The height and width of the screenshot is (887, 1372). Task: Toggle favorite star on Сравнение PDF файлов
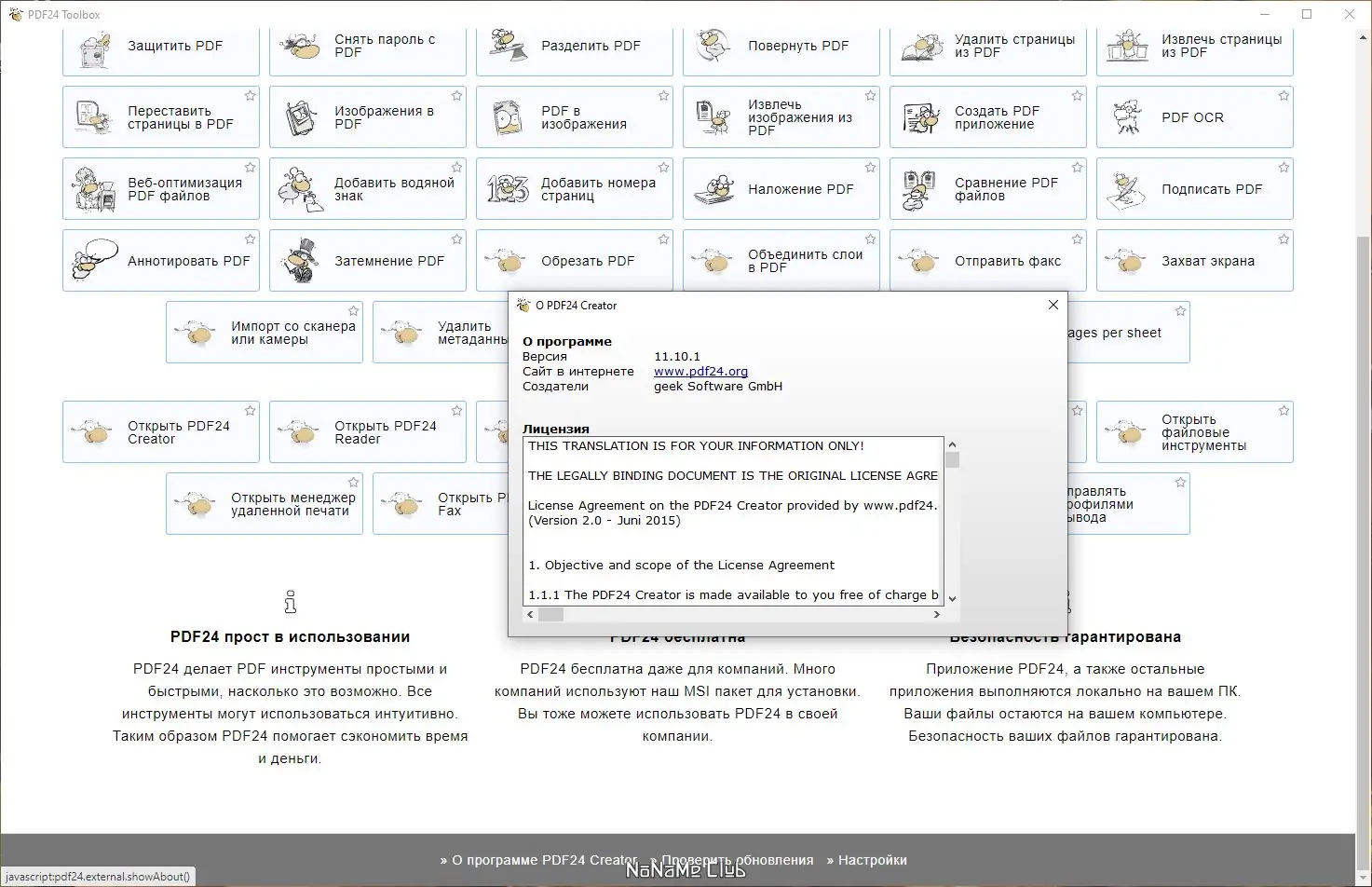(x=1077, y=168)
